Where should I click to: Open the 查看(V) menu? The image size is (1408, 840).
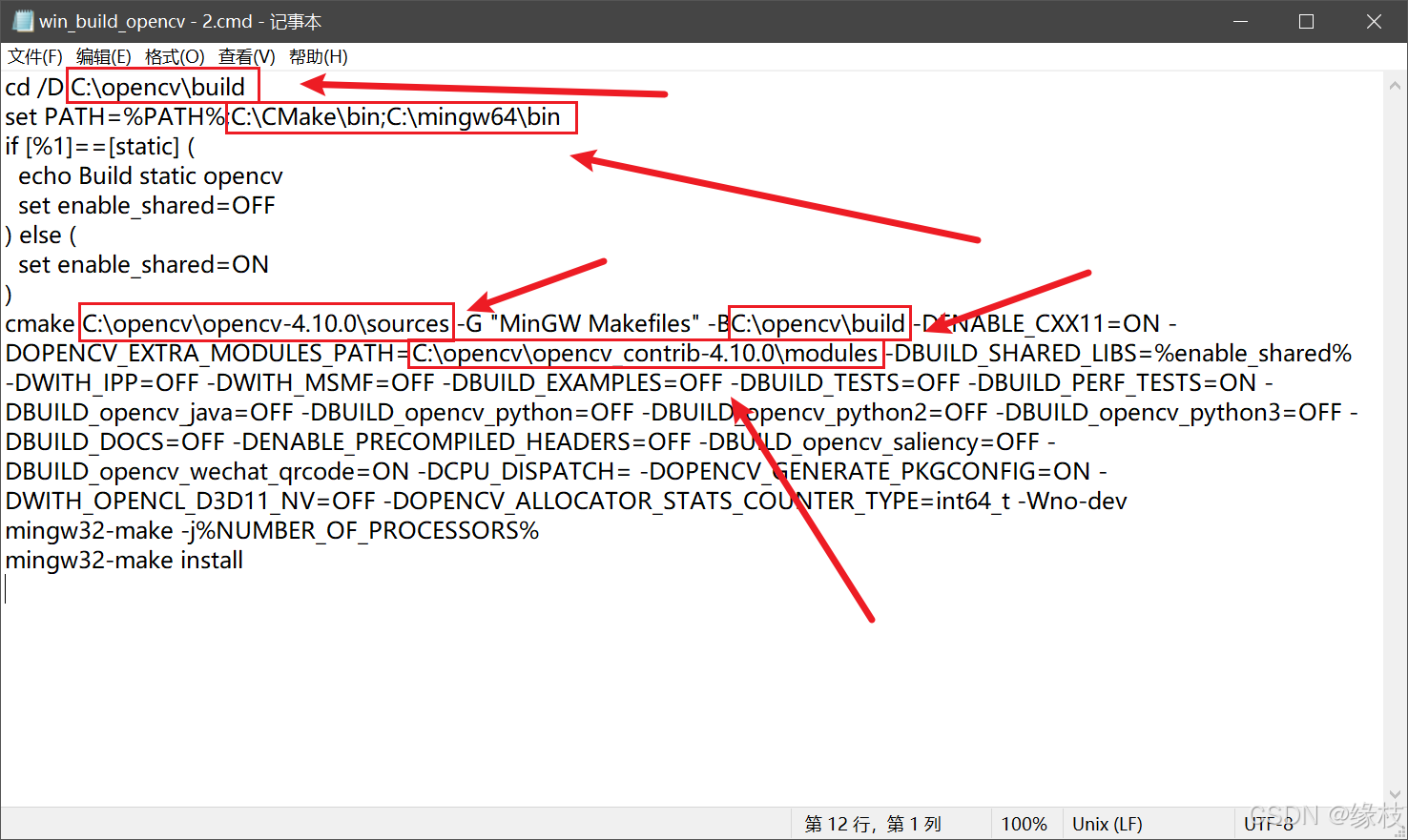pos(244,56)
